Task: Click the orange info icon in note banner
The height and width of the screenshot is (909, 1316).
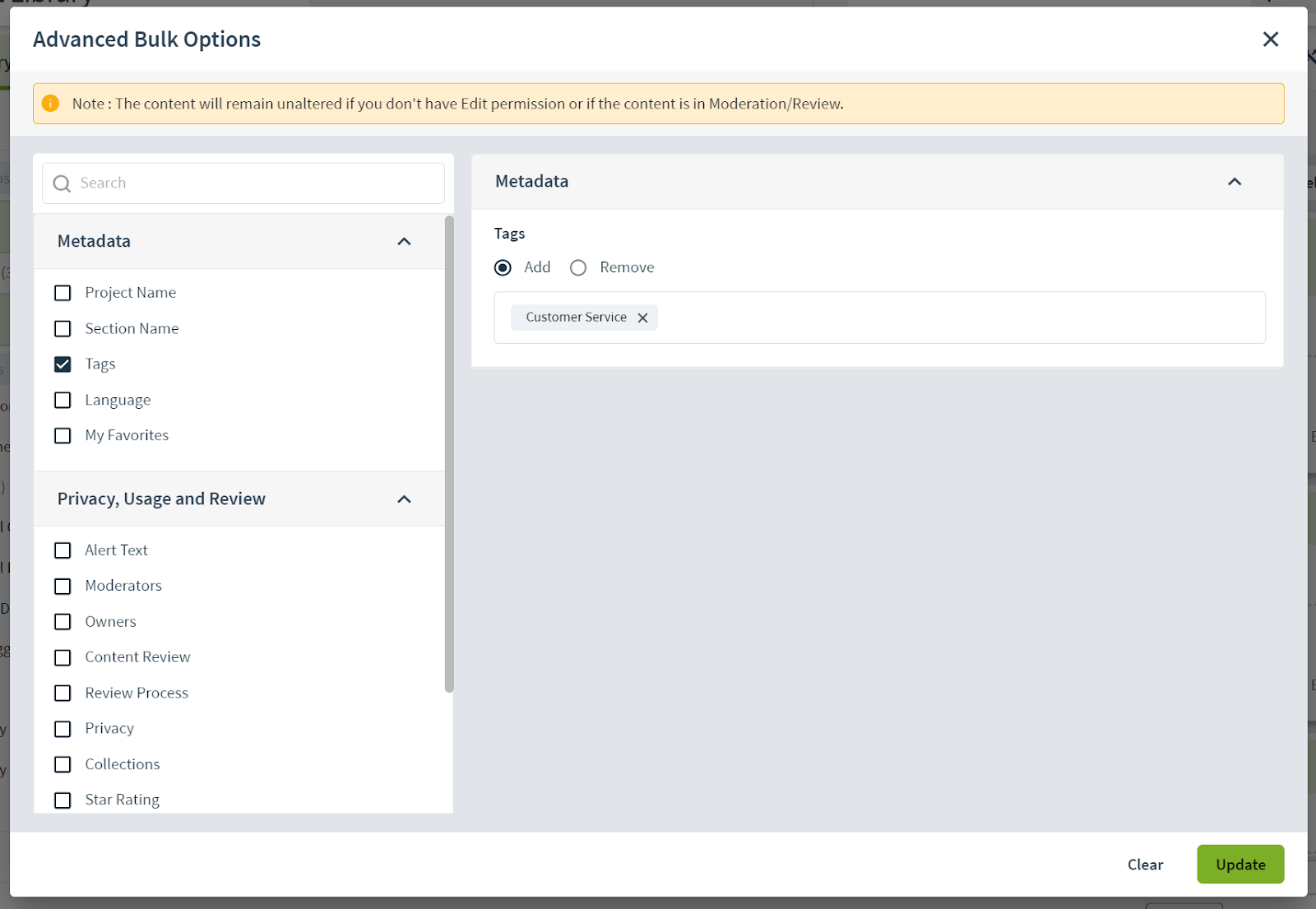Action: tap(50, 104)
